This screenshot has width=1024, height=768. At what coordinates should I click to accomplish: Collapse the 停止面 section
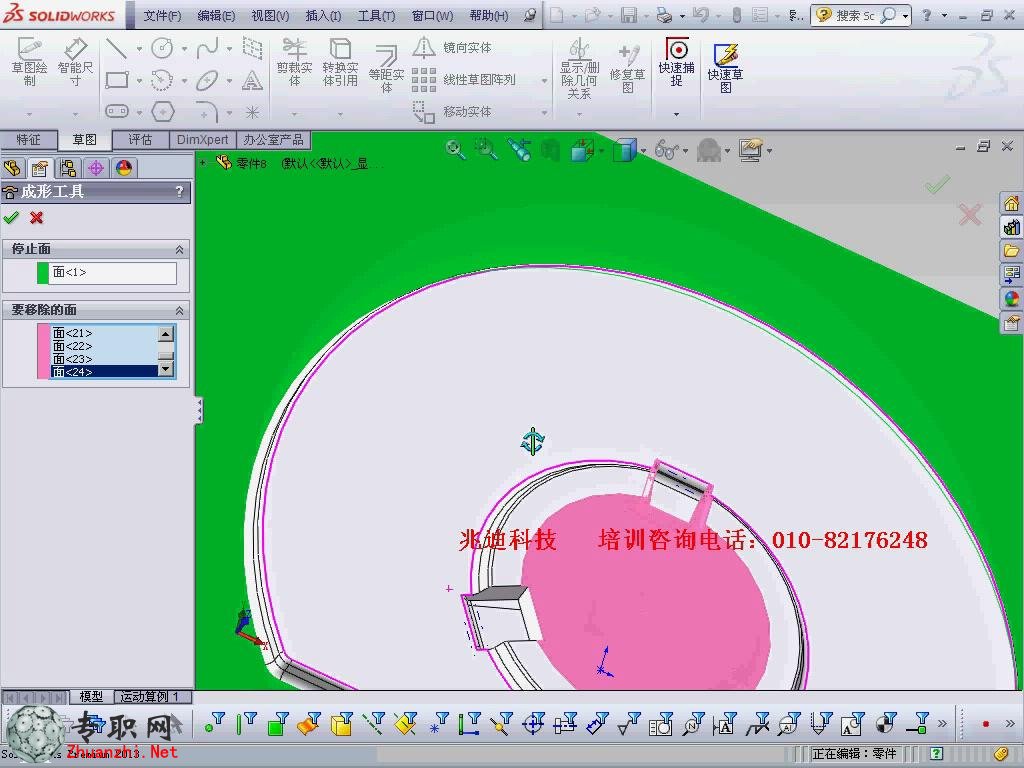(180, 249)
